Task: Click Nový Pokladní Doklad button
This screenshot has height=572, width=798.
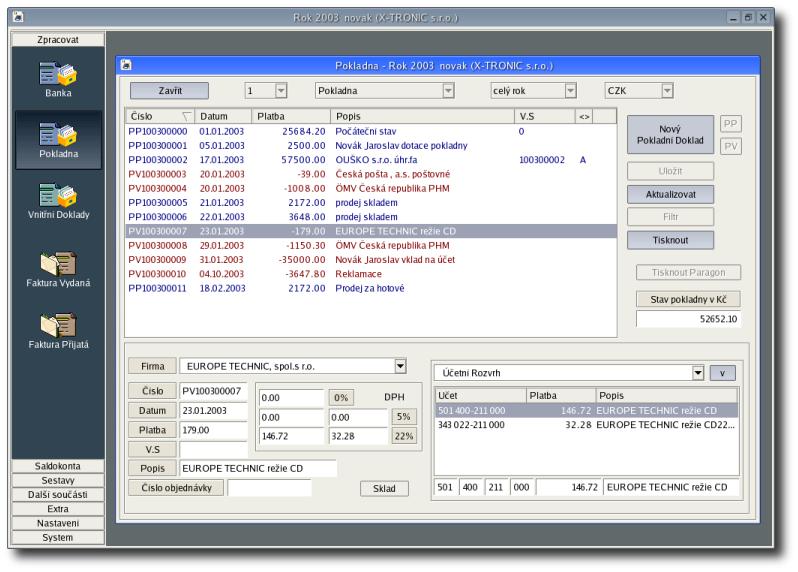Action: 670,135
